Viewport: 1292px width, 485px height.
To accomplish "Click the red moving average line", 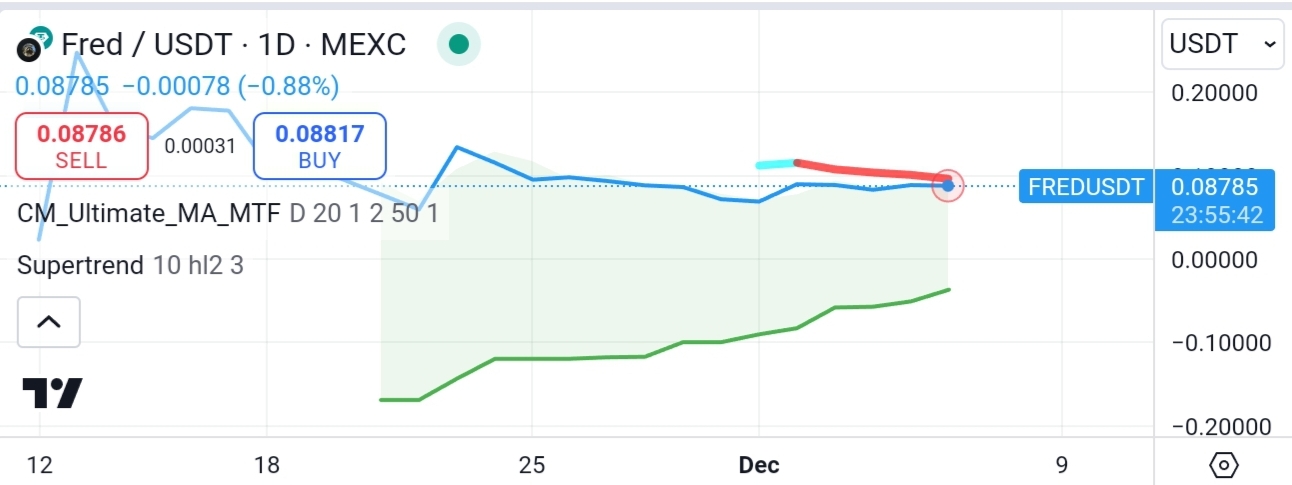I will 870,170.
